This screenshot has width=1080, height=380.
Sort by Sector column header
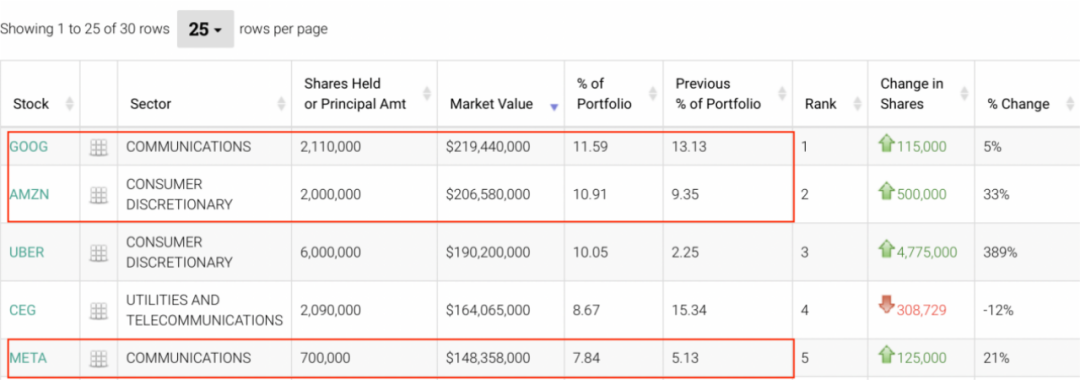click(x=151, y=104)
